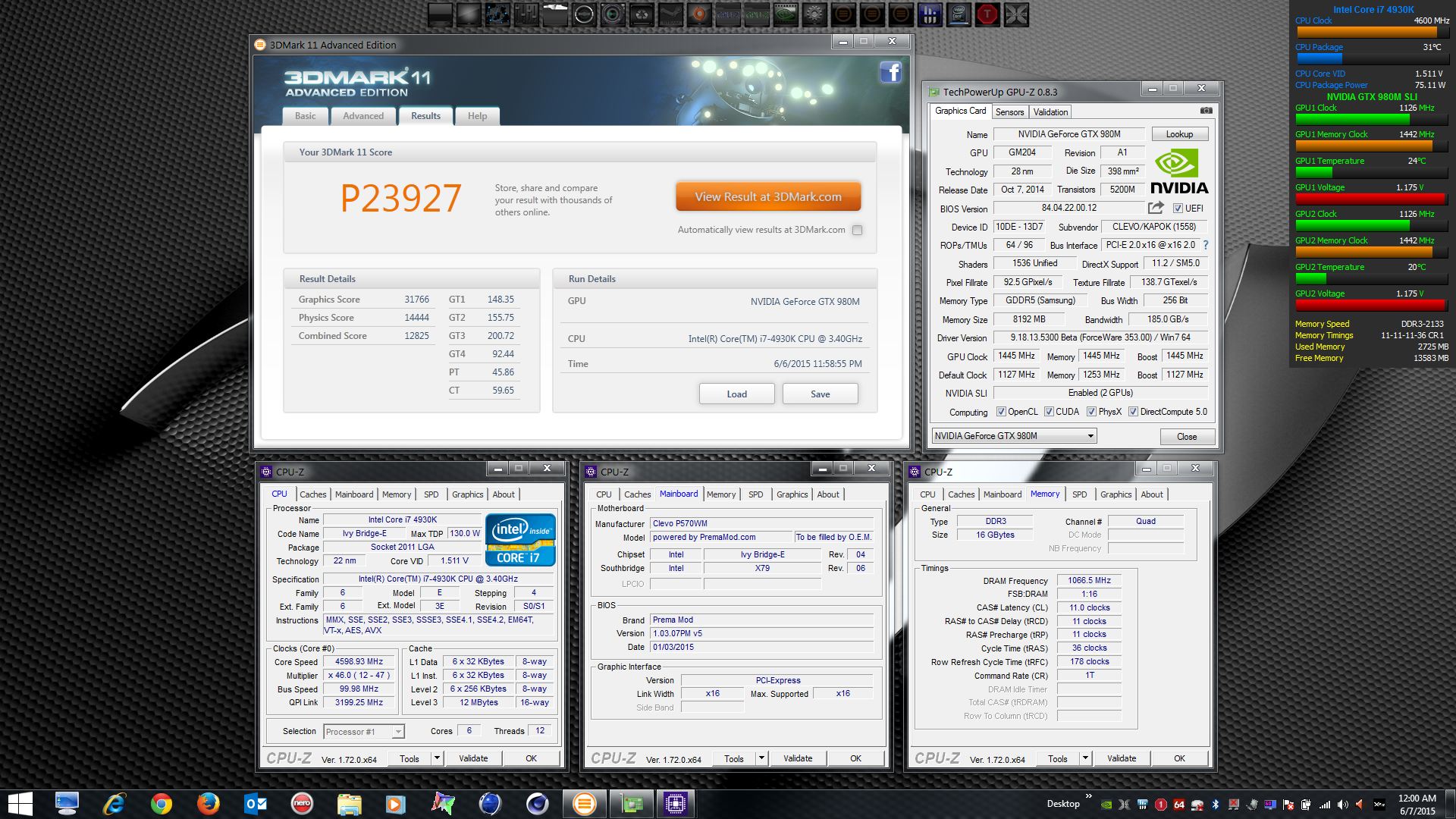1456x819 pixels.
Task: Expand Tools dropdown arrow in the Memory tab window
Action: (1085, 758)
